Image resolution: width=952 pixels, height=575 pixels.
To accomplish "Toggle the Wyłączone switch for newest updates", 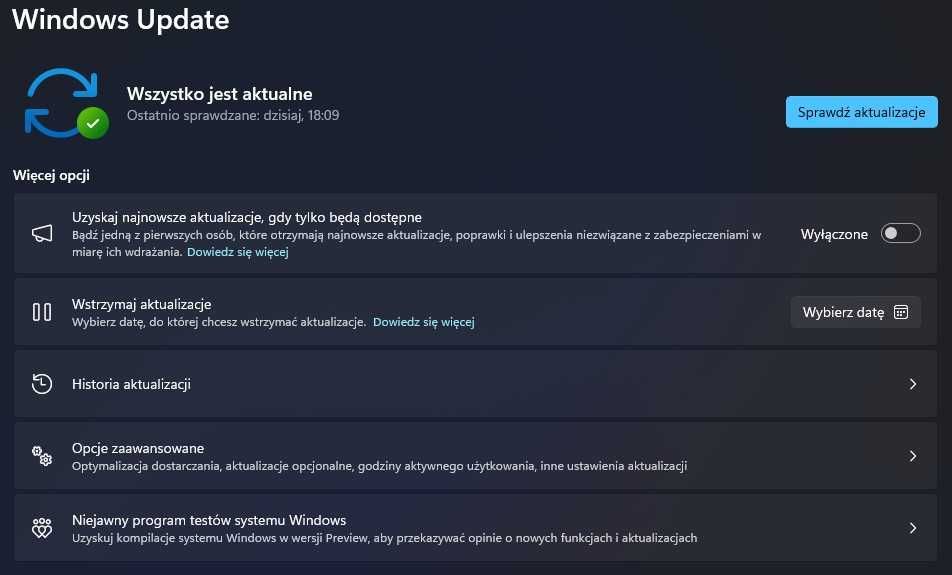I will click(900, 234).
